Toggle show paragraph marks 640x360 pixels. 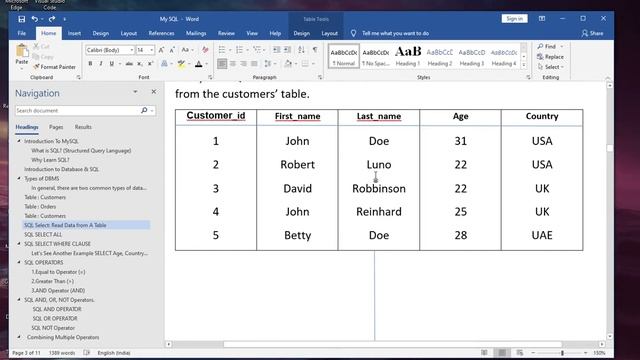click(315, 50)
